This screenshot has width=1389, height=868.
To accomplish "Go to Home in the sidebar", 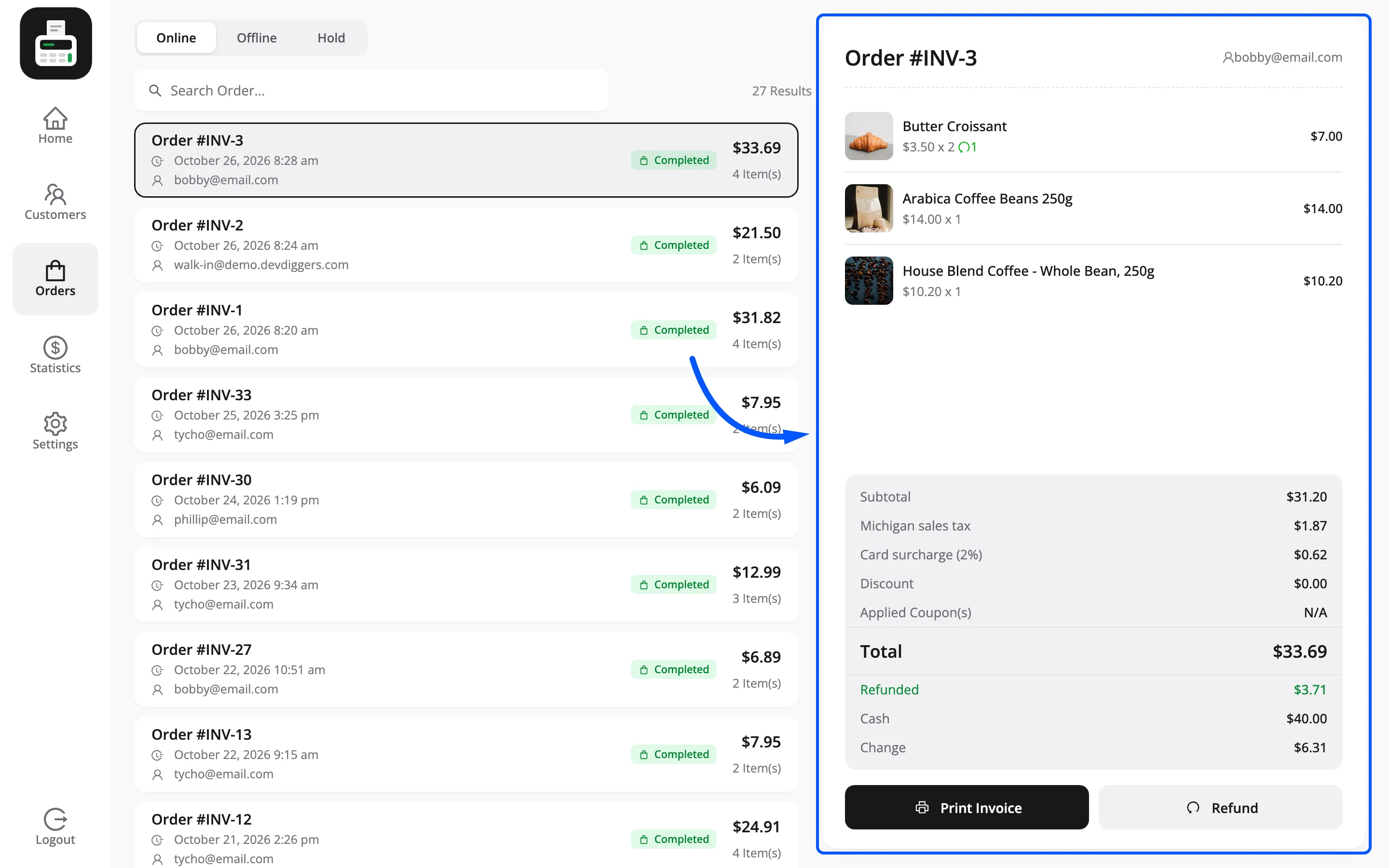I will [x=55, y=126].
